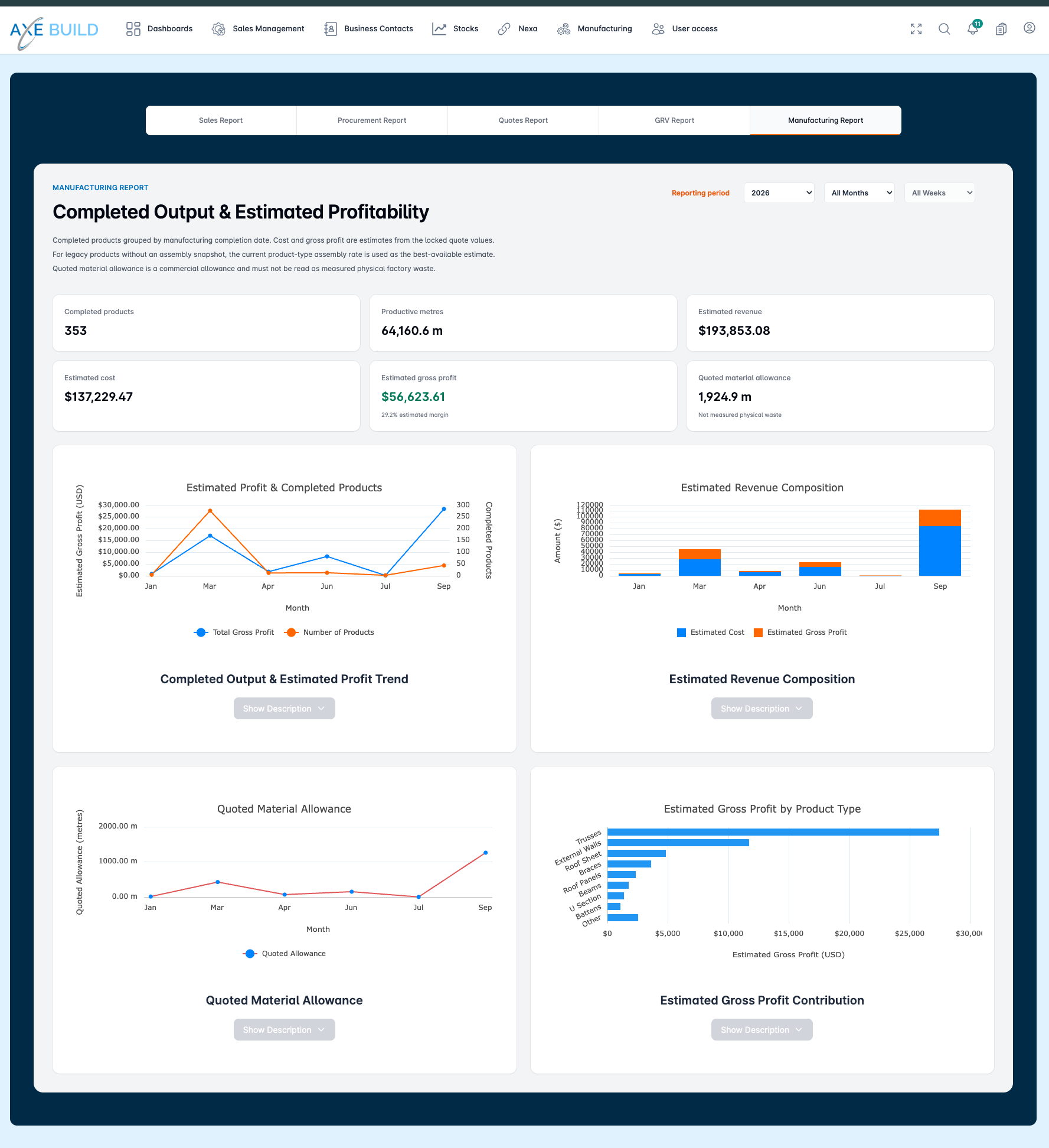This screenshot has width=1049, height=1148.
Task: Toggle fullscreen mode icon
Action: pos(916,29)
